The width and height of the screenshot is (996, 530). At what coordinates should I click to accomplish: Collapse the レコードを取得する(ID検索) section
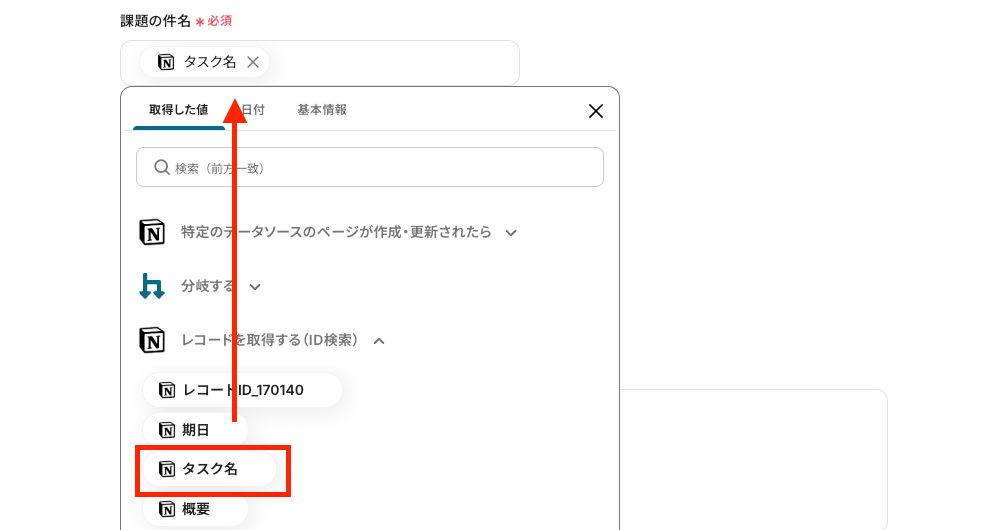(x=379, y=341)
